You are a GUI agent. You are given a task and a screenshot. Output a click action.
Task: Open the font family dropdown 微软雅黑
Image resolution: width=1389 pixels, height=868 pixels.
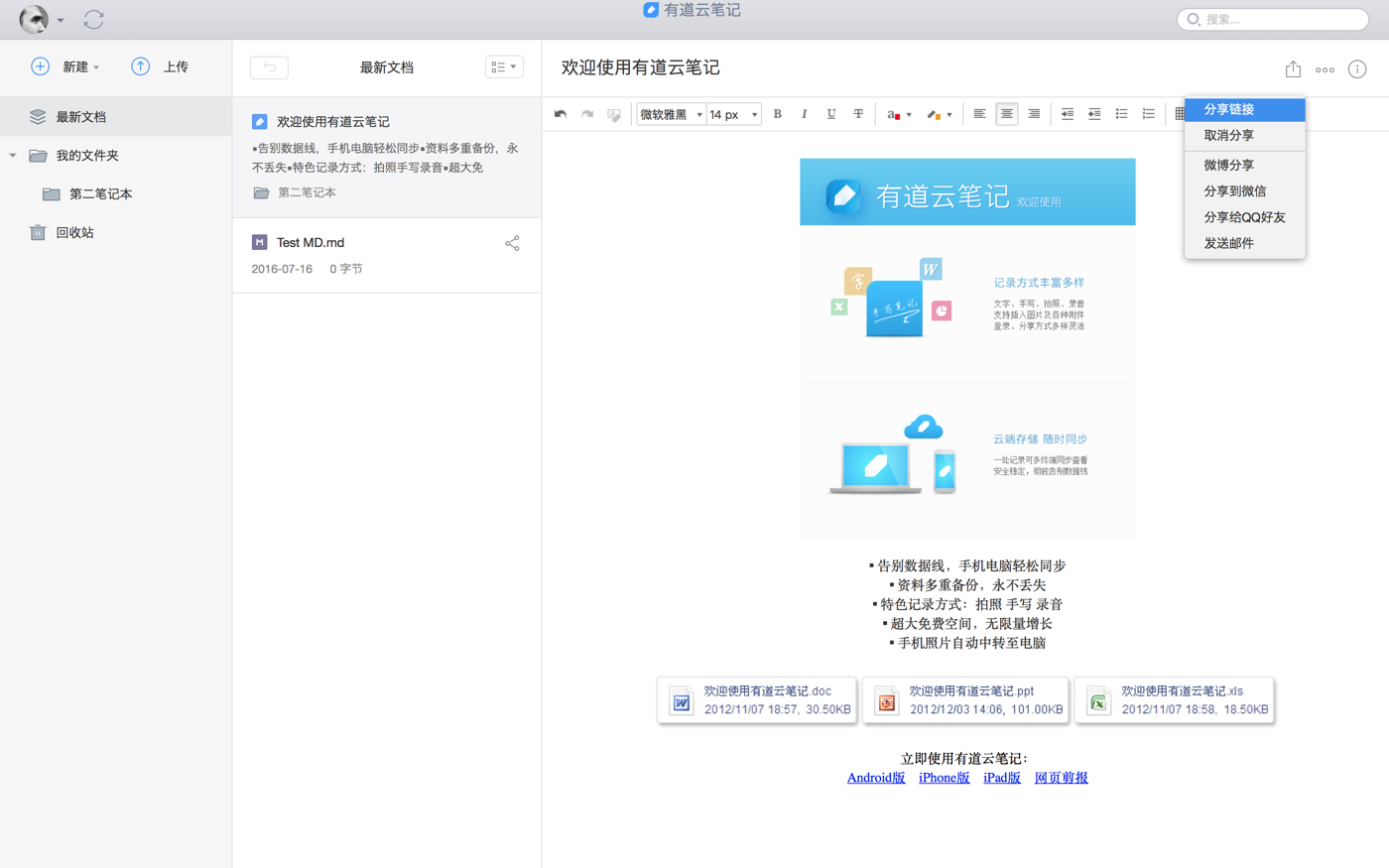click(671, 114)
